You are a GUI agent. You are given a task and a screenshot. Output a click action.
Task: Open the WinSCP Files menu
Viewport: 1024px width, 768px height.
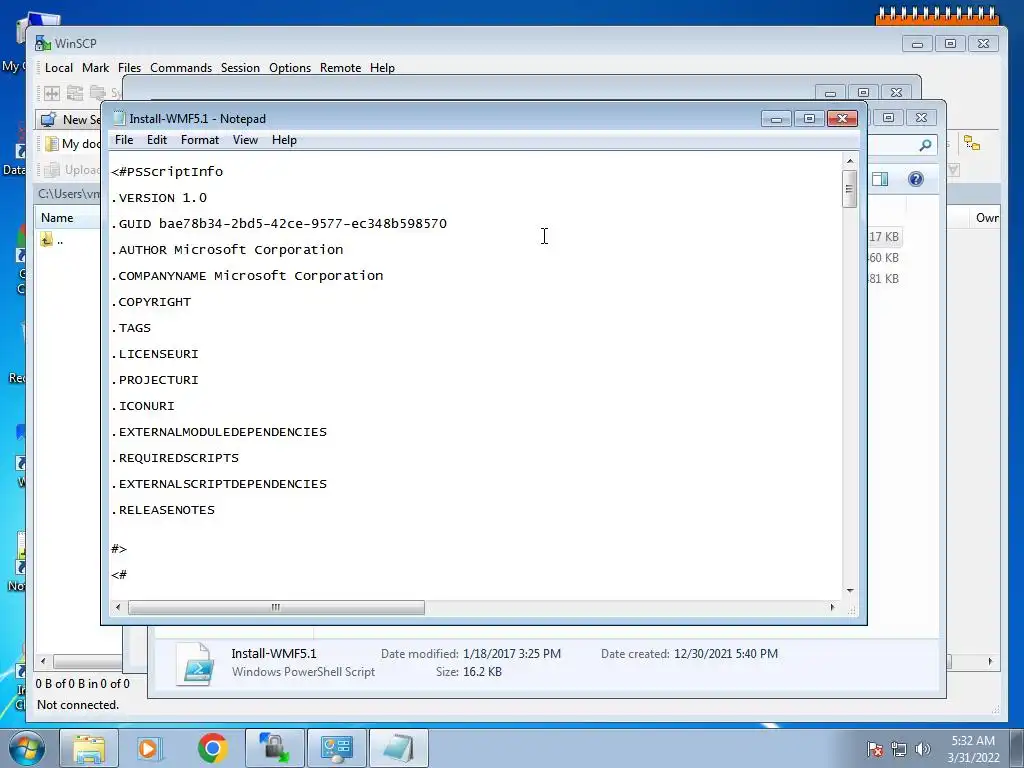pos(129,68)
